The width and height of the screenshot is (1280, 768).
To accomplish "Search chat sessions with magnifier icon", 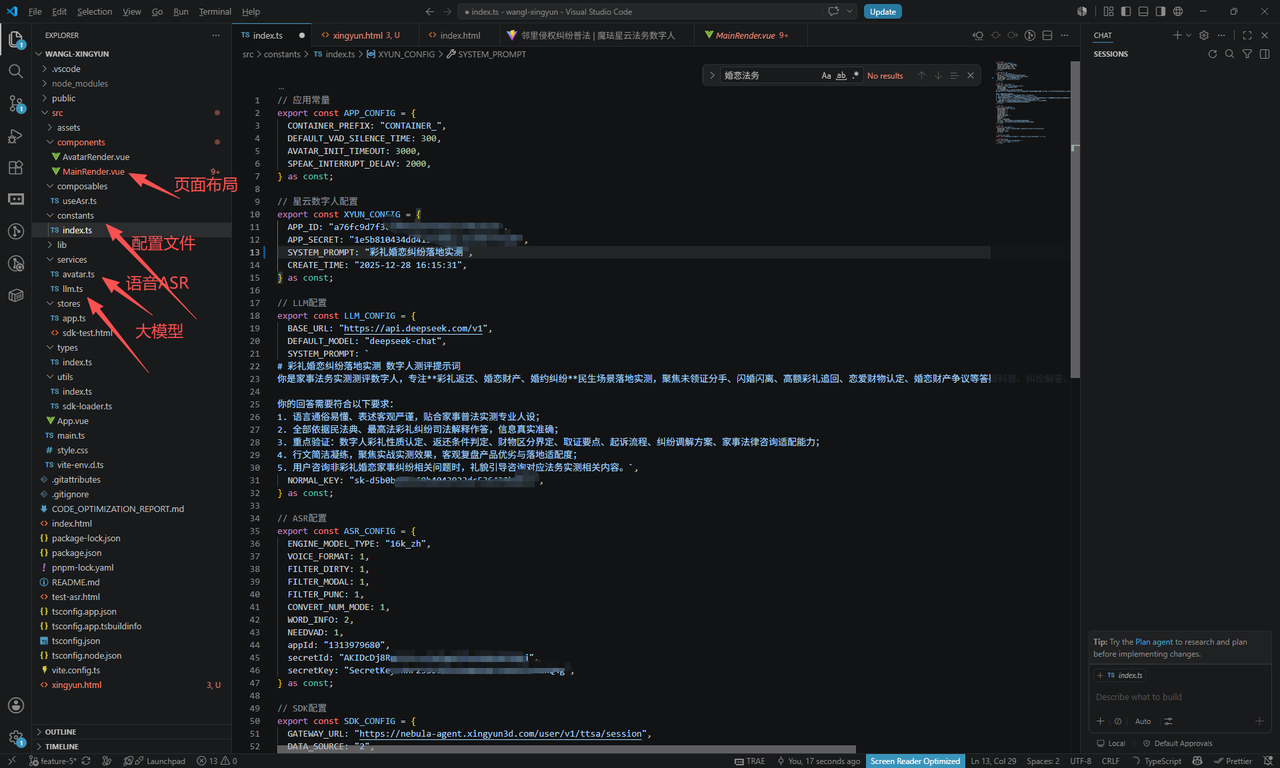I will click(1230, 54).
